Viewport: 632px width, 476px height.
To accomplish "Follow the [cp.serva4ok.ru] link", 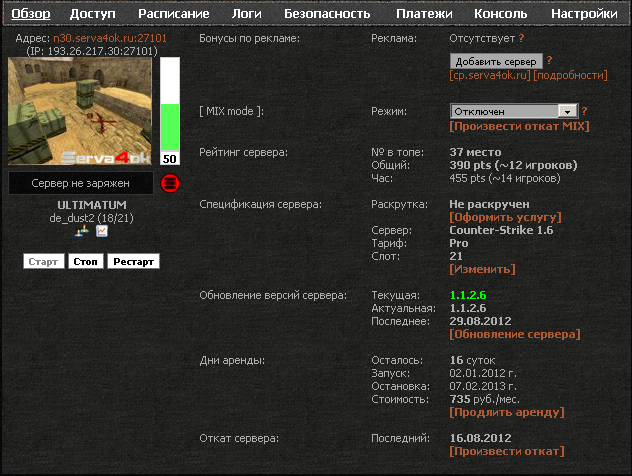I will [490, 75].
